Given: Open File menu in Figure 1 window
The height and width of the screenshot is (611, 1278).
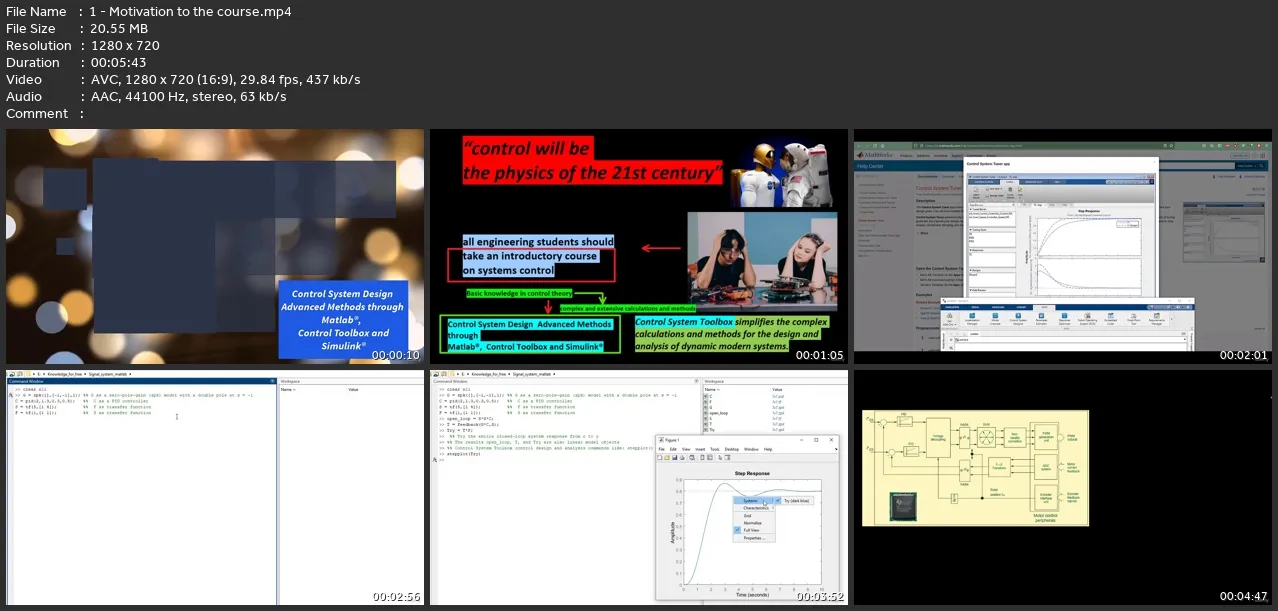Looking at the screenshot, I should click(661, 449).
